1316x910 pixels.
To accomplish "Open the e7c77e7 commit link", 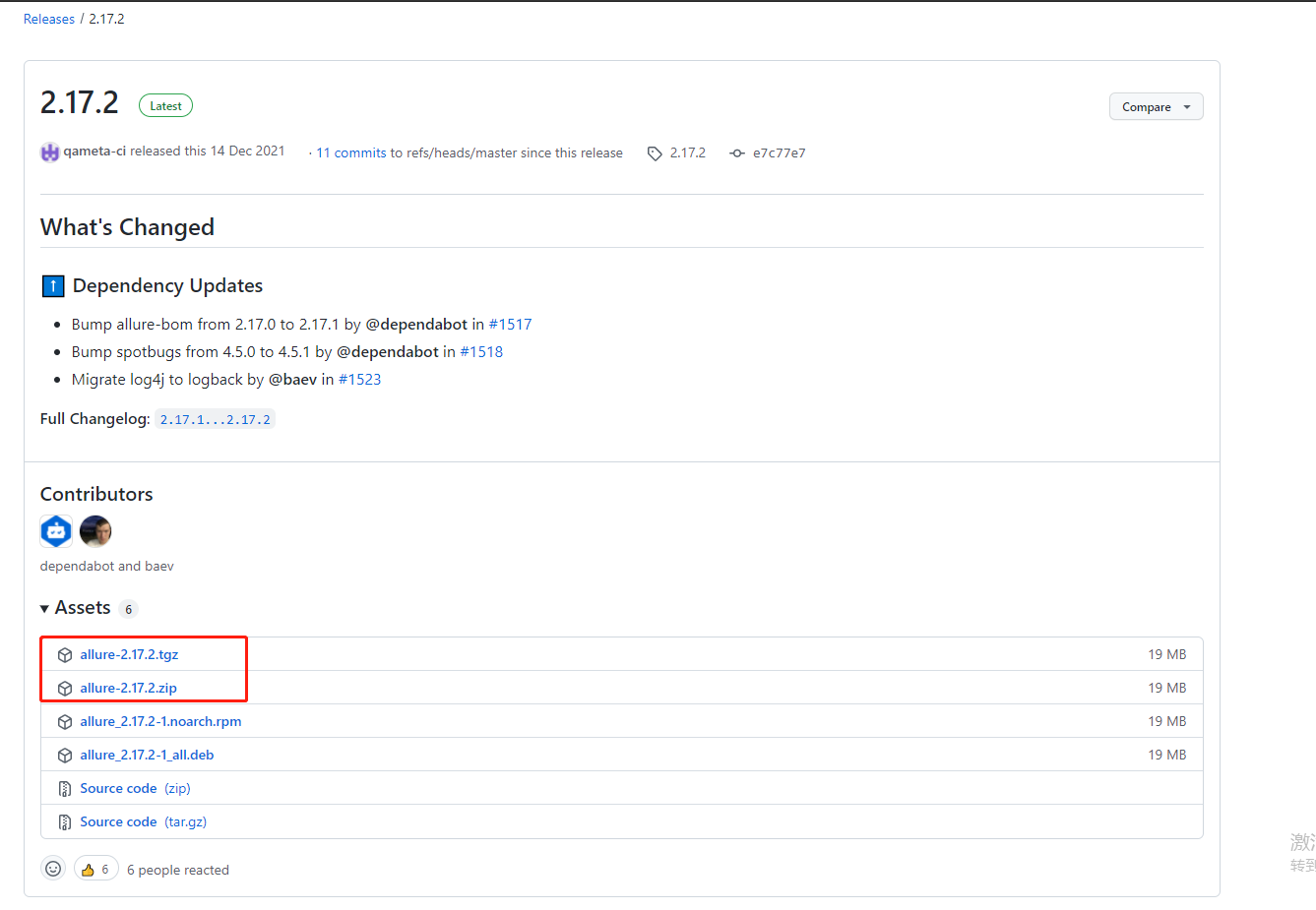I will pos(780,152).
